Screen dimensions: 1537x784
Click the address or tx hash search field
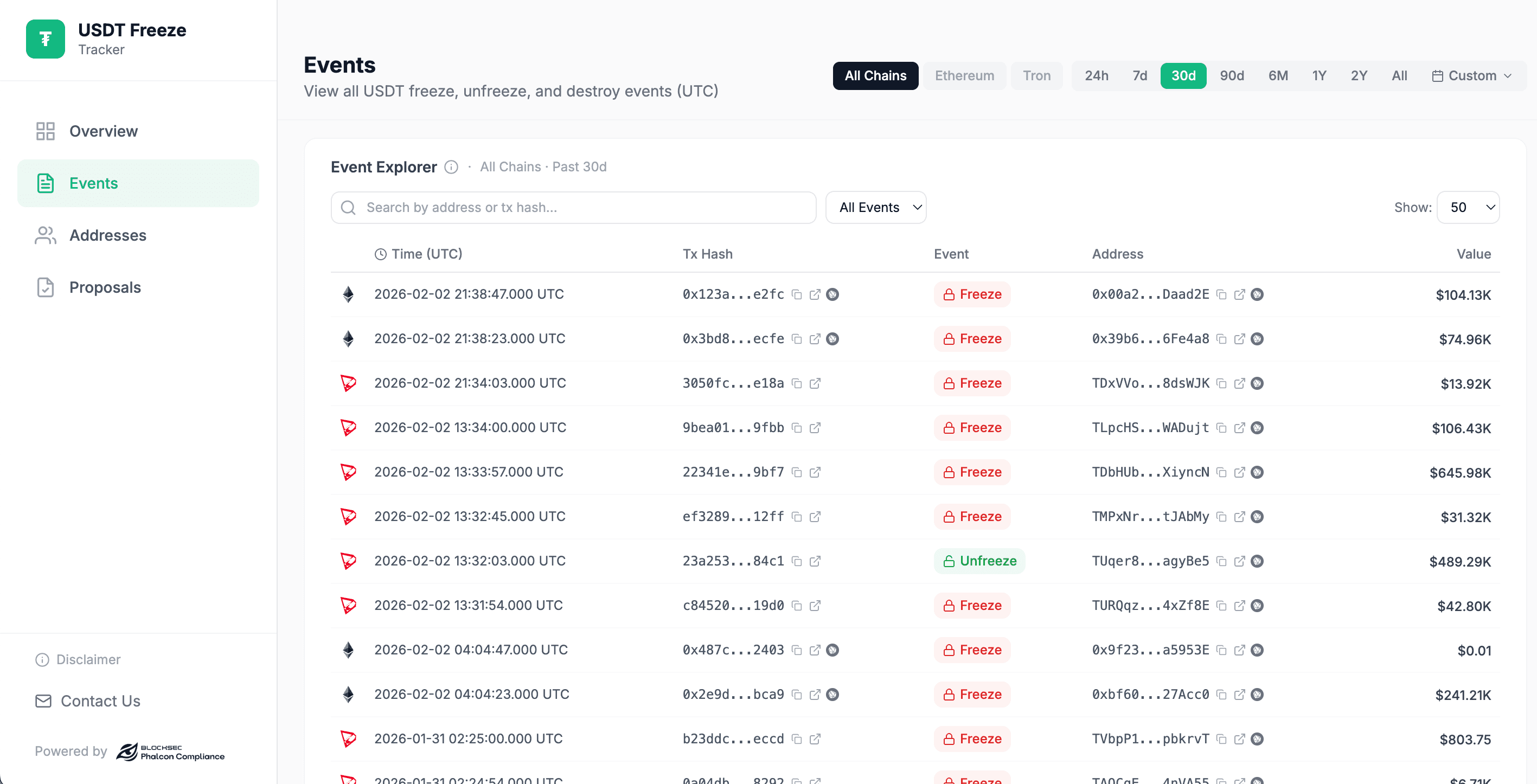coord(573,207)
